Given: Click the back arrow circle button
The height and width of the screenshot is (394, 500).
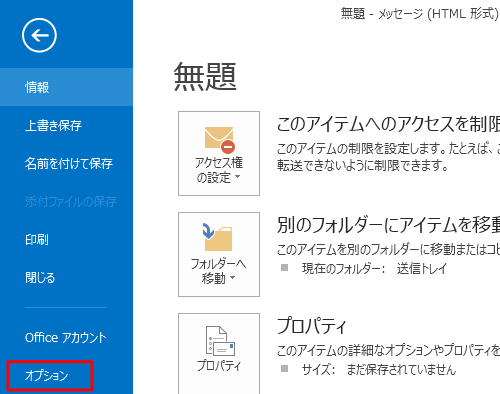Looking at the screenshot, I should tap(39, 35).
